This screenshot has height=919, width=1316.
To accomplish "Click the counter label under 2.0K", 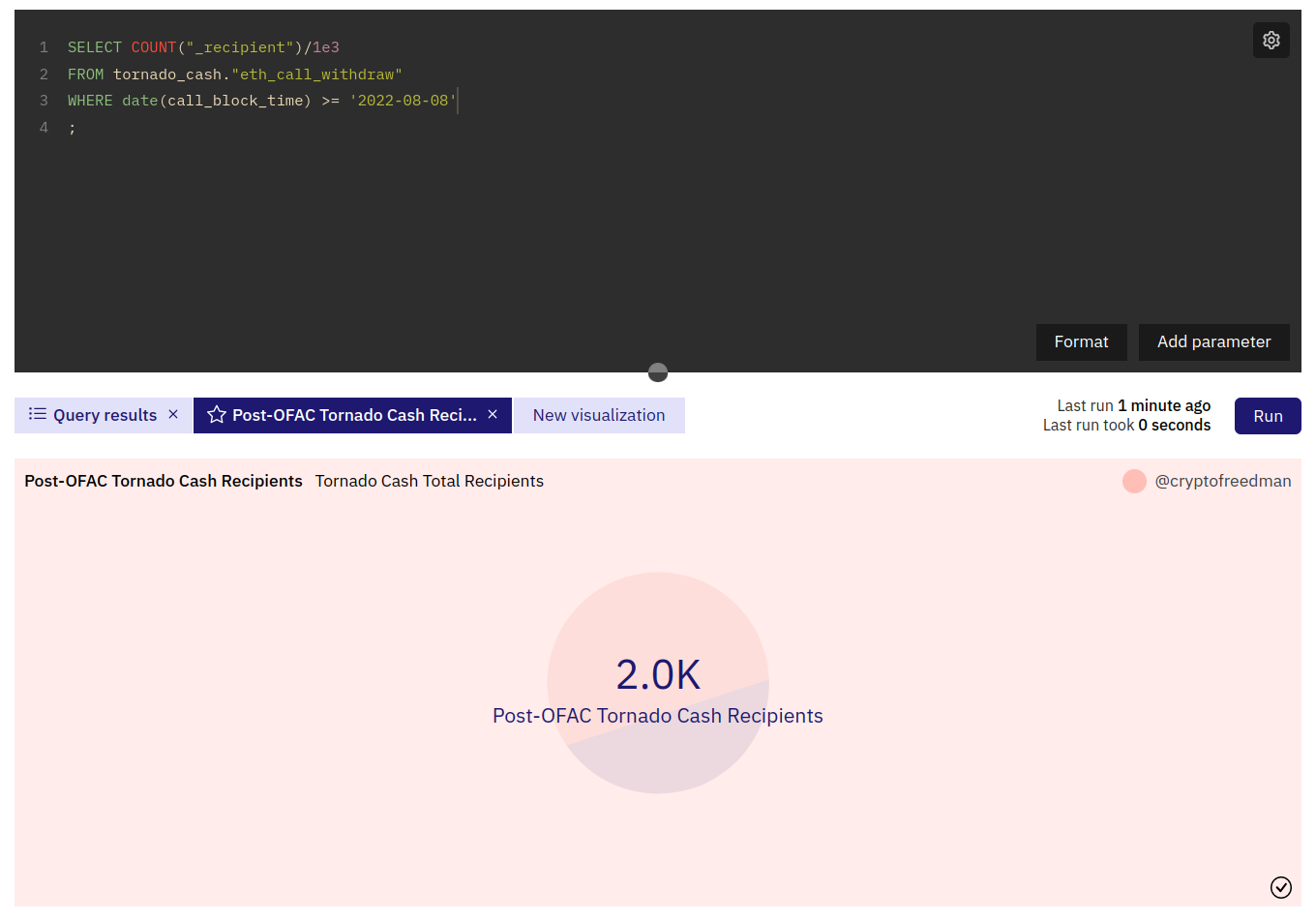I will [x=658, y=716].
